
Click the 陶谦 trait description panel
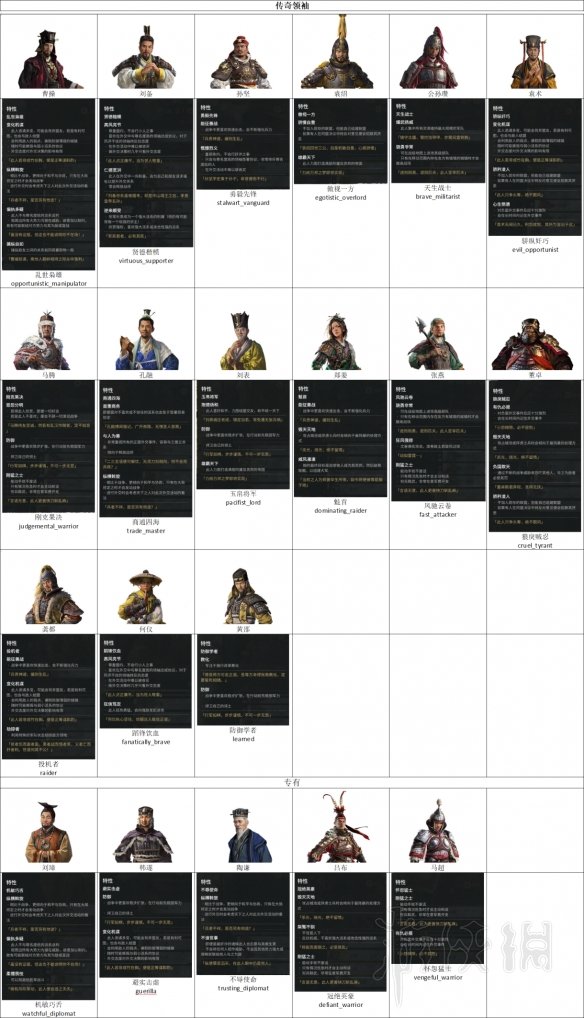(x=243, y=924)
